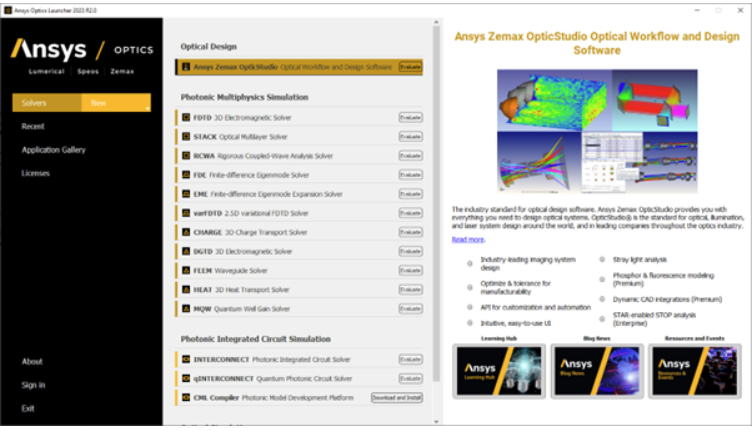The width and height of the screenshot is (755, 431).
Task: Click the INTERCONNECT solver icon
Action: 186,359
